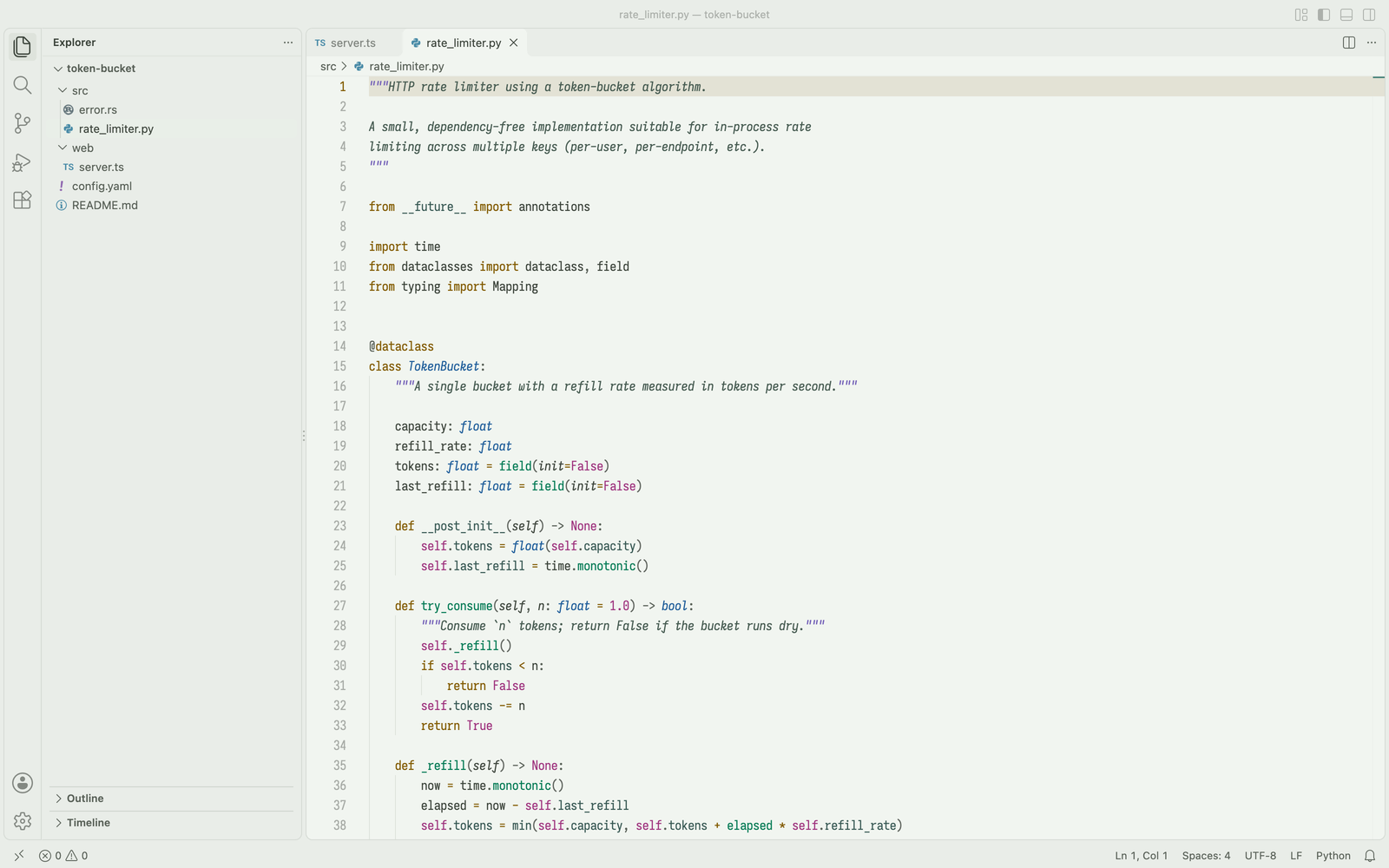Open the Explorer view in activity bar

pyautogui.click(x=23, y=47)
